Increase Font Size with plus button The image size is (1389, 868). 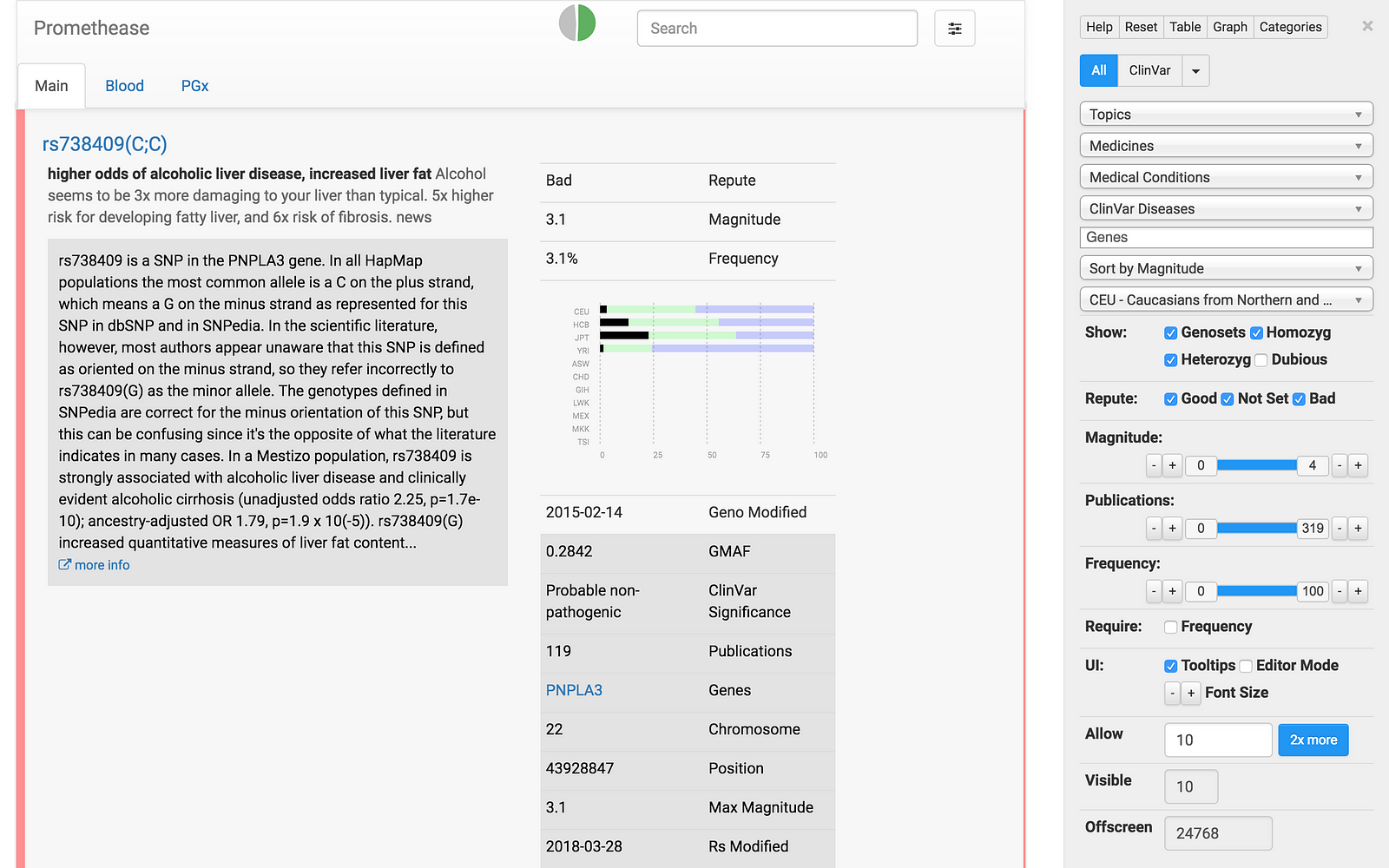(x=1191, y=693)
